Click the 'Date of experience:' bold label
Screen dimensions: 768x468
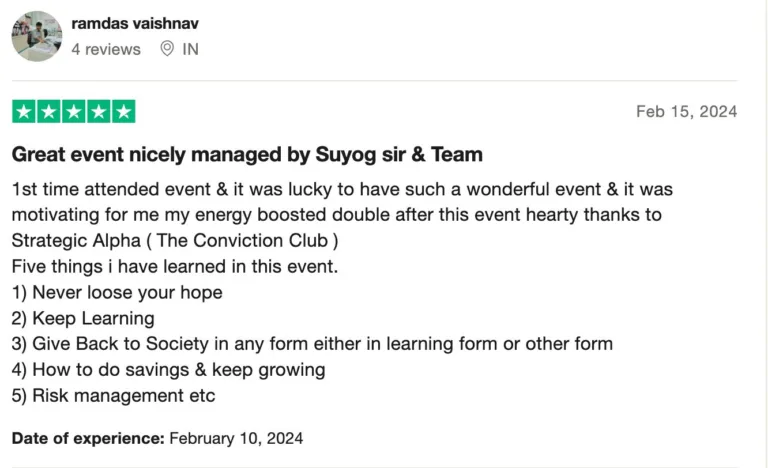pos(88,438)
